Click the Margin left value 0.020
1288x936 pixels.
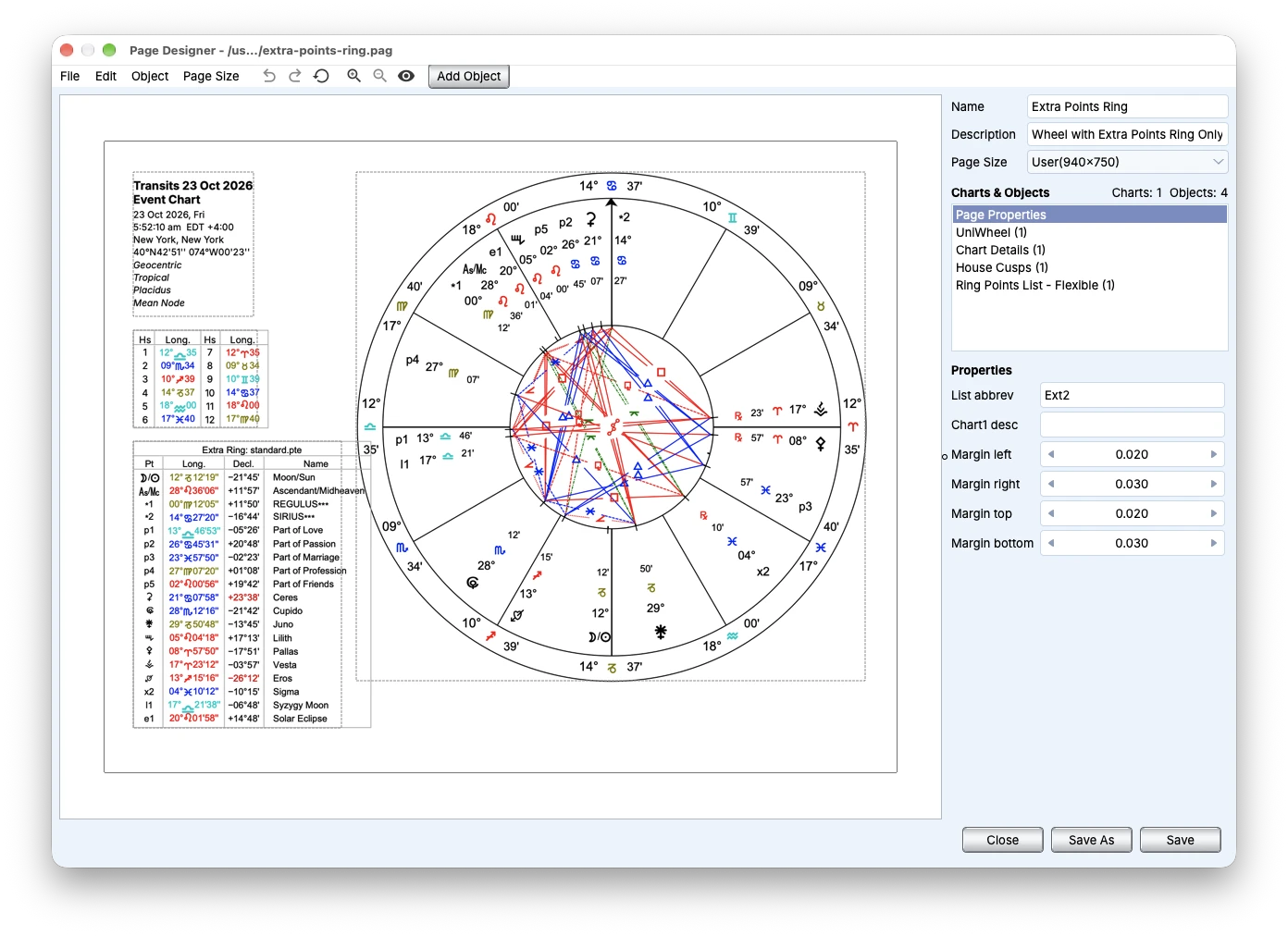click(1132, 454)
